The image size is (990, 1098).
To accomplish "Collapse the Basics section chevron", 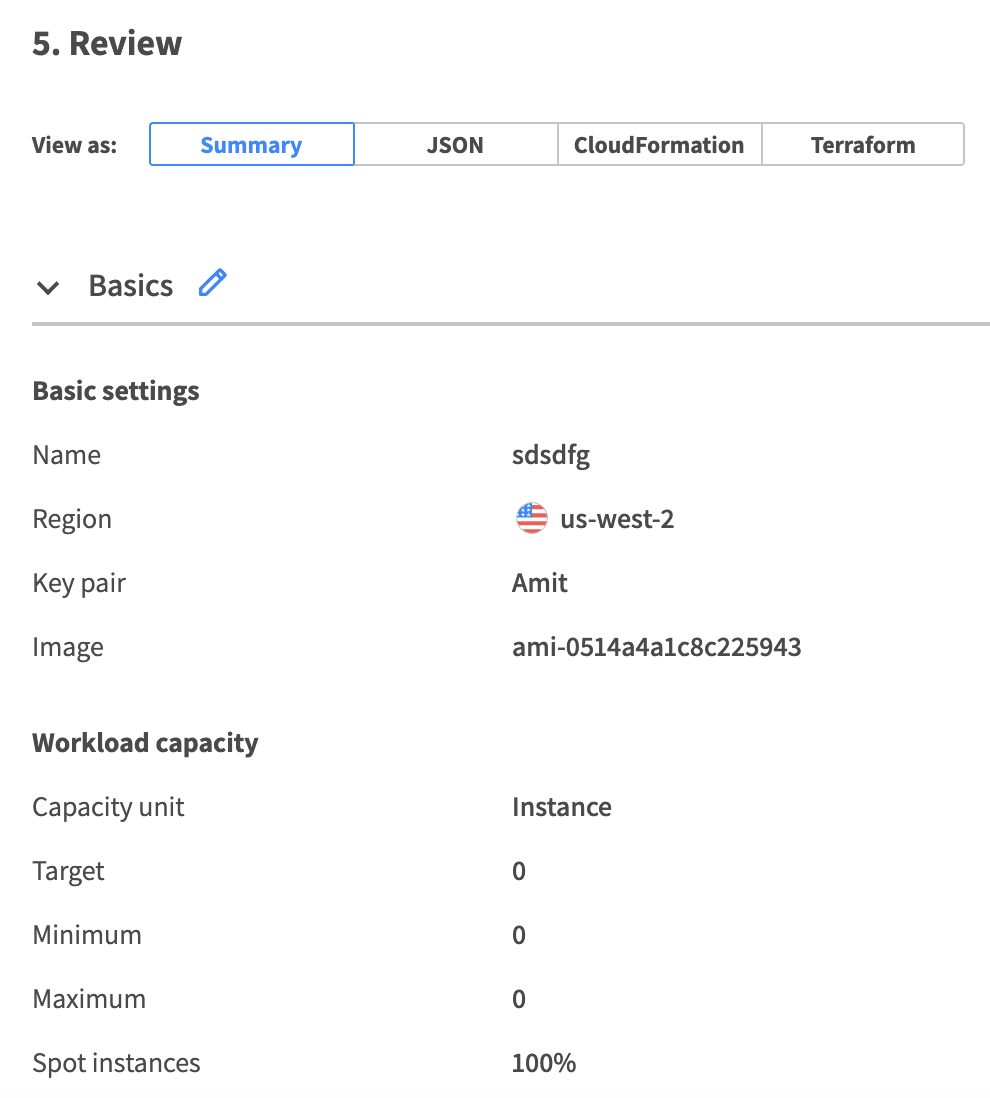I will pyautogui.click(x=47, y=288).
